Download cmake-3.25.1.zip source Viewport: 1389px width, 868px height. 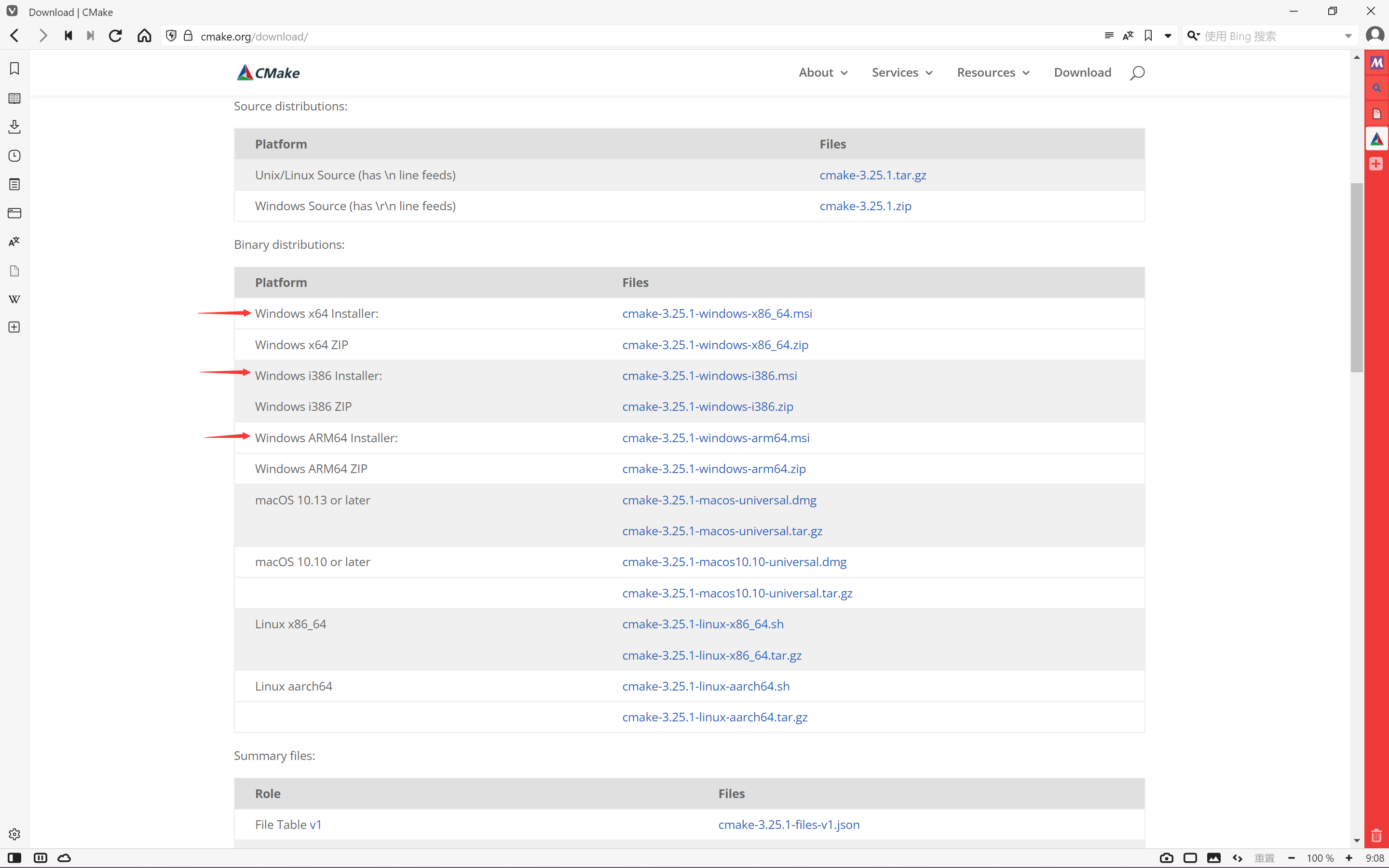tap(865, 205)
